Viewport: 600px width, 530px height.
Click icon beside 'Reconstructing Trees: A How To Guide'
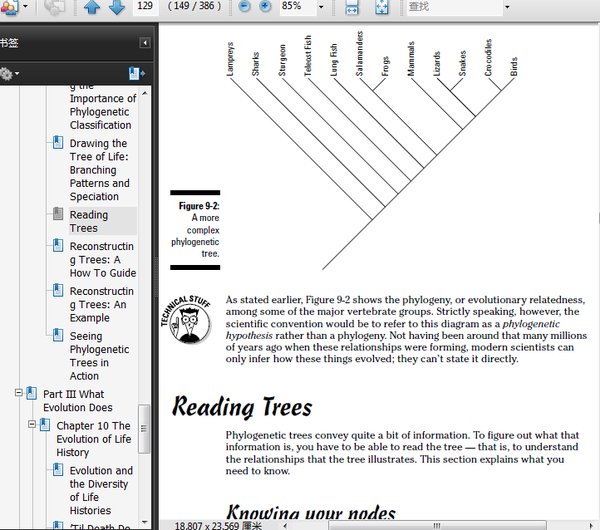point(58,245)
